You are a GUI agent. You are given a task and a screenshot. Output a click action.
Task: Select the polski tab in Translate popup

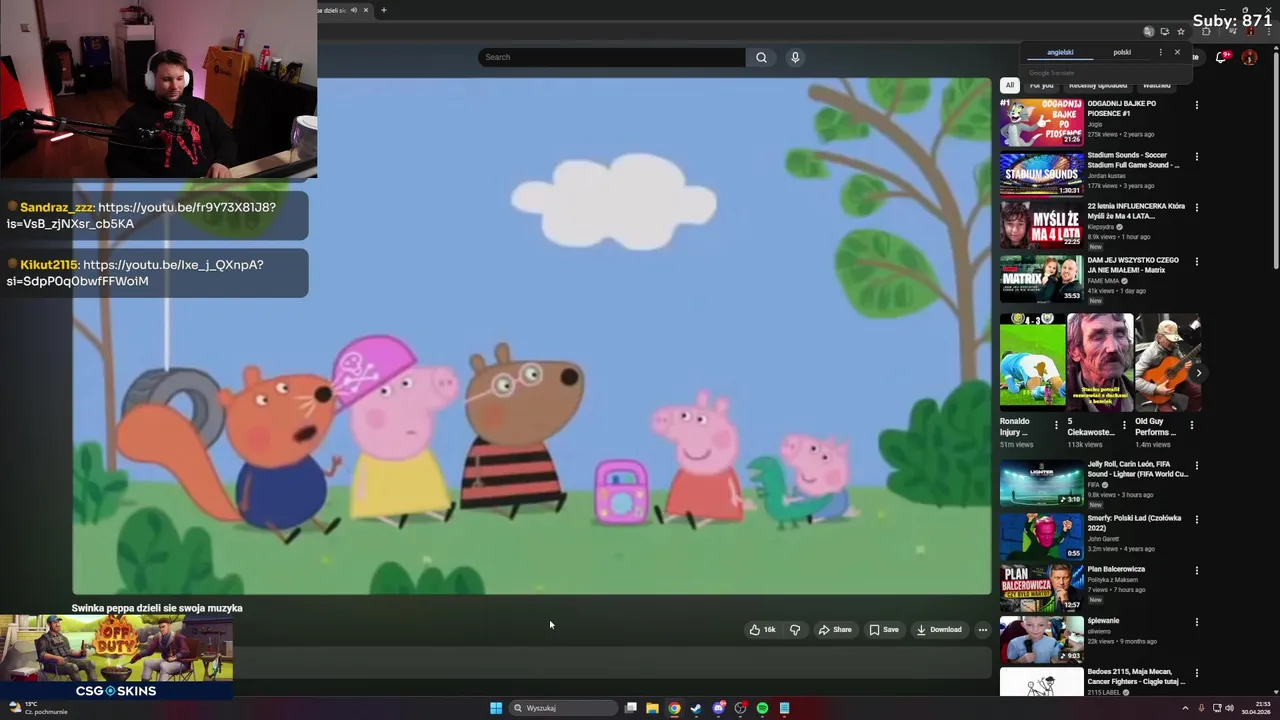[1122, 53]
